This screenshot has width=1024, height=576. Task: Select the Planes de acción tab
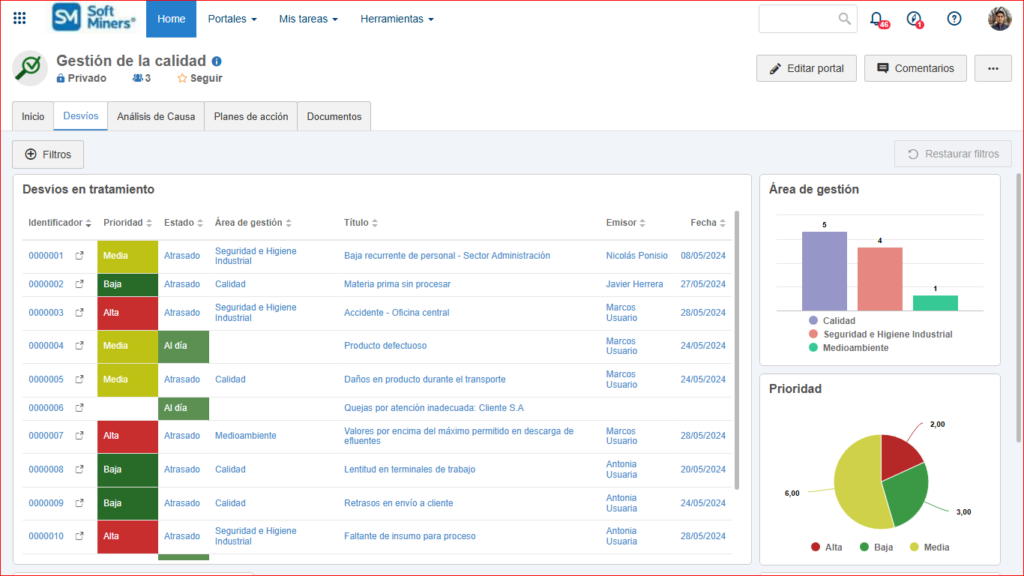pos(251,116)
